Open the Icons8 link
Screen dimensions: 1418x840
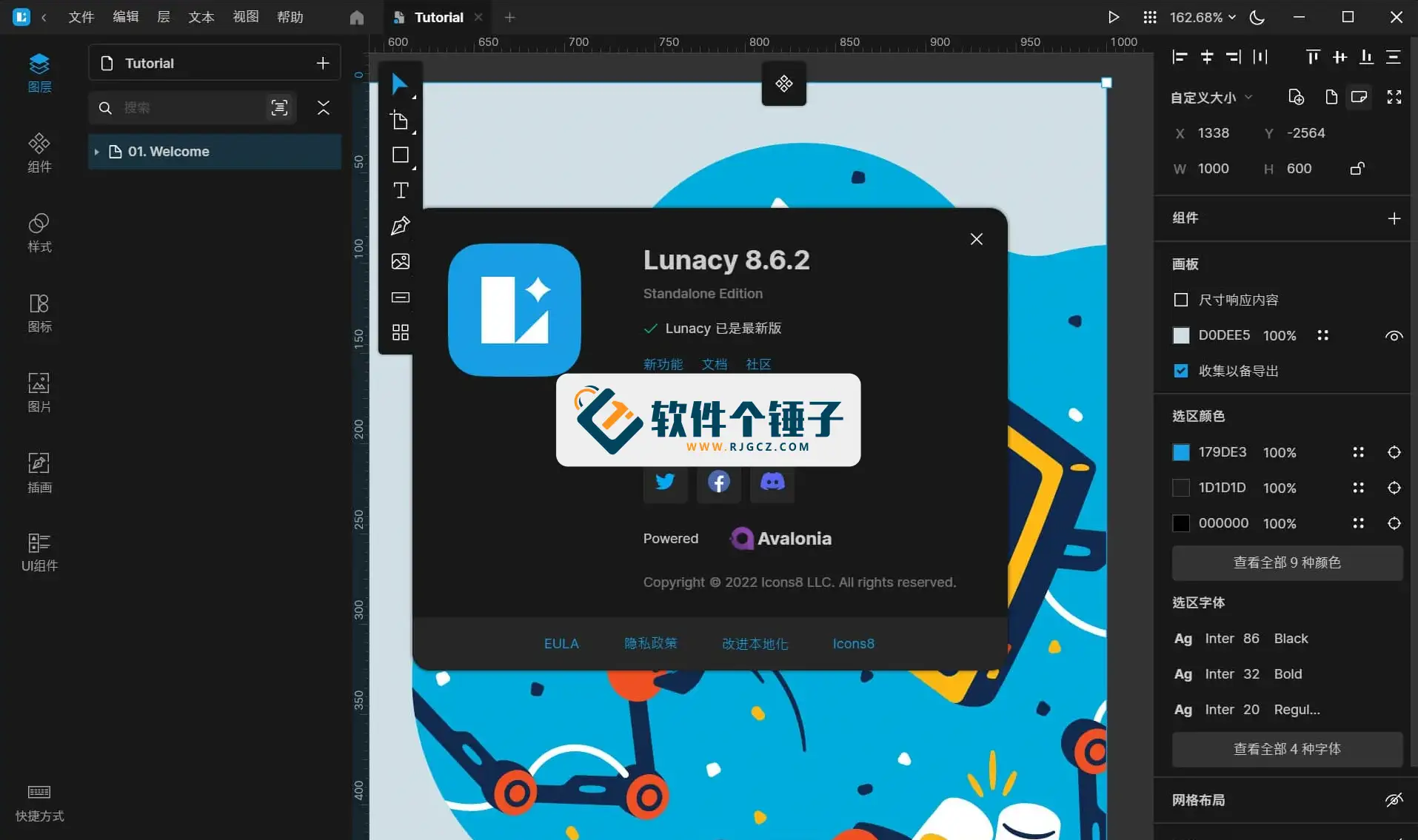[x=853, y=644]
